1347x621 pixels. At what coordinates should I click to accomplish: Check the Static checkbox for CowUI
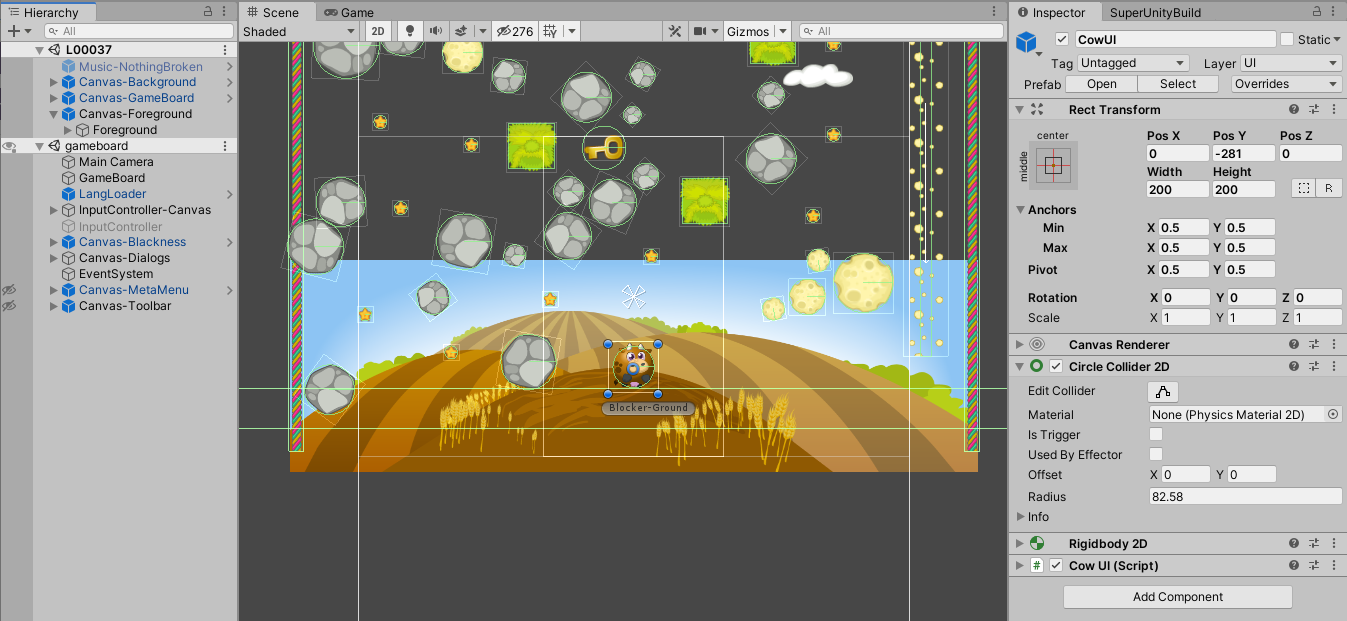coord(1287,39)
